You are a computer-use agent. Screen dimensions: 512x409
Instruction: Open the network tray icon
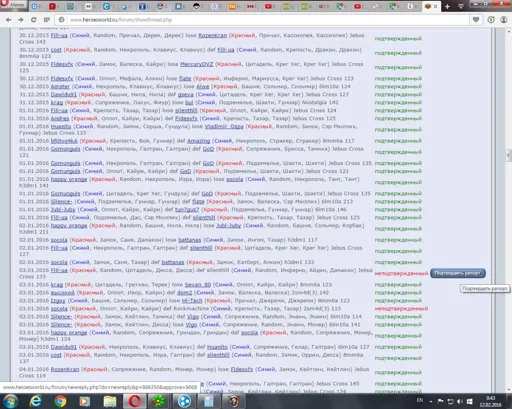click(x=450, y=401)
